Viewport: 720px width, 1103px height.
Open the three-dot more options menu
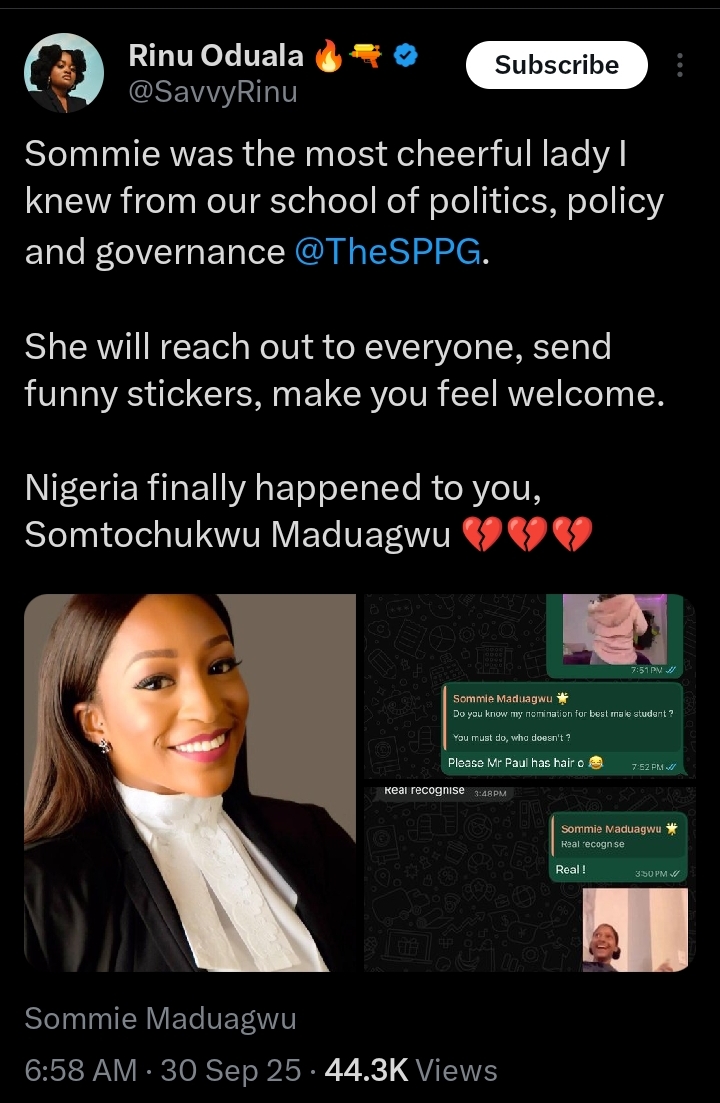point(679,65)
